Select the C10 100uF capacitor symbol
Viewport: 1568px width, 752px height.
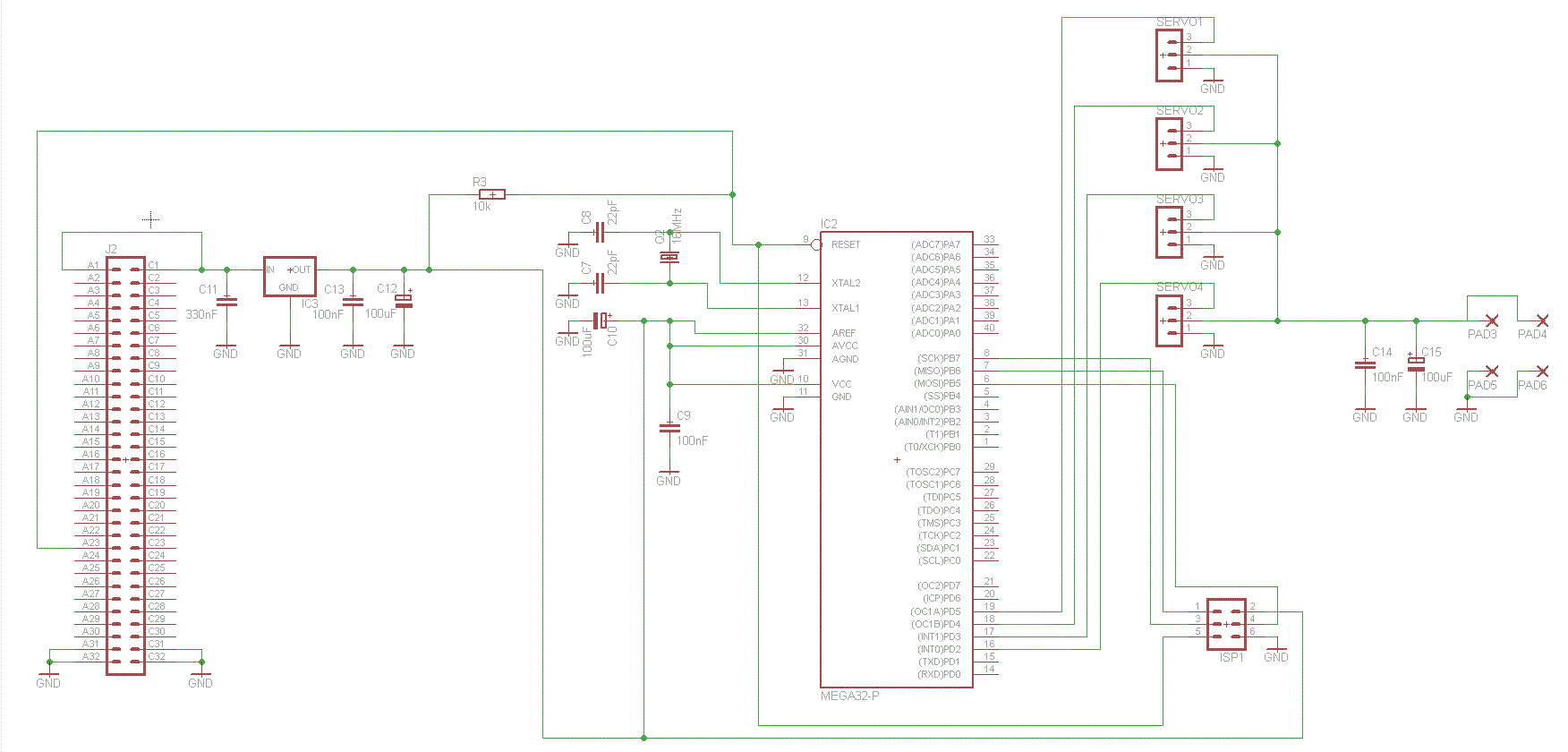601,320
